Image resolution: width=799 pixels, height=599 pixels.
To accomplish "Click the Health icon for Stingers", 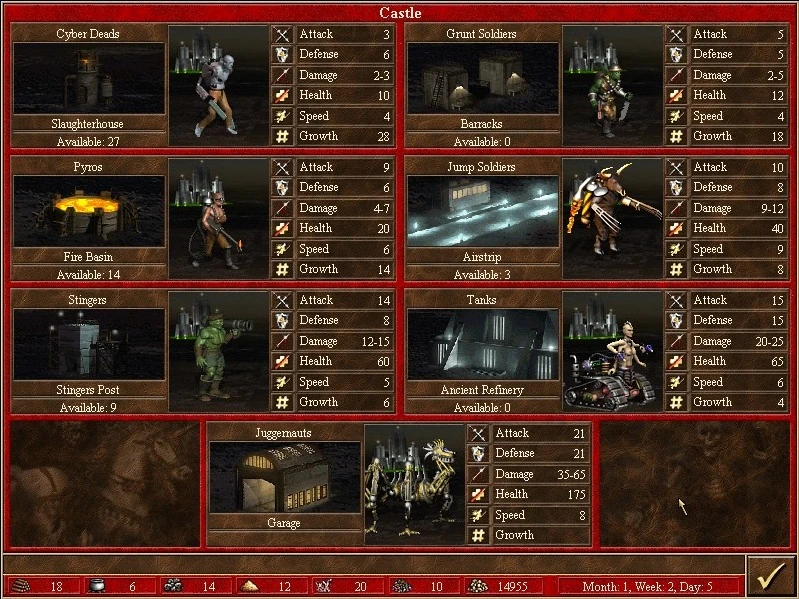I will pyautogui.click(x=282, y=361).
